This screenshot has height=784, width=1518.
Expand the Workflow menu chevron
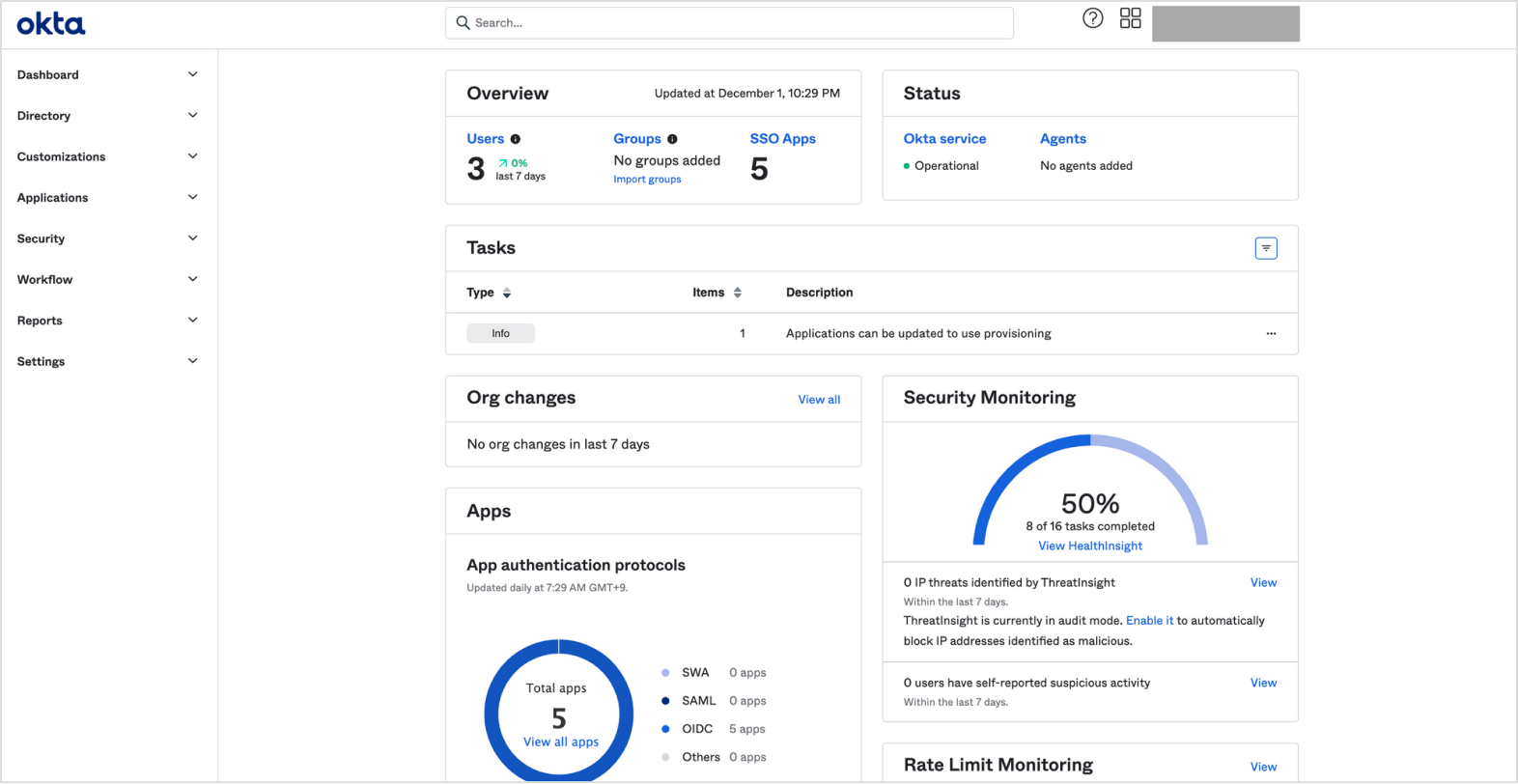click(x=192, y=279)
